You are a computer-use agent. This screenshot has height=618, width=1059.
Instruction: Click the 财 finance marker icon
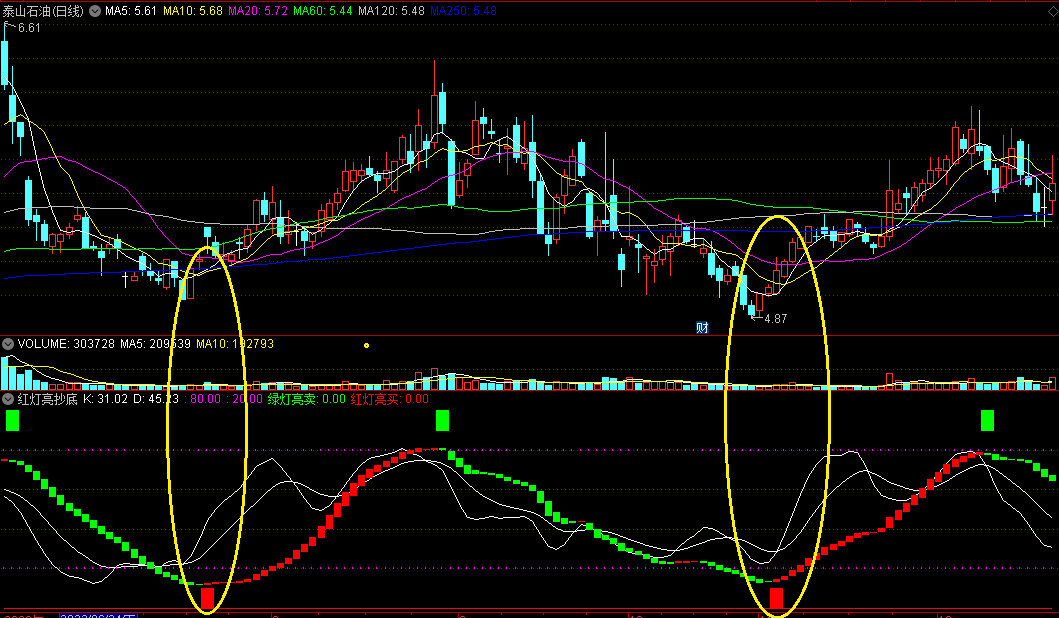coord(702,328)
